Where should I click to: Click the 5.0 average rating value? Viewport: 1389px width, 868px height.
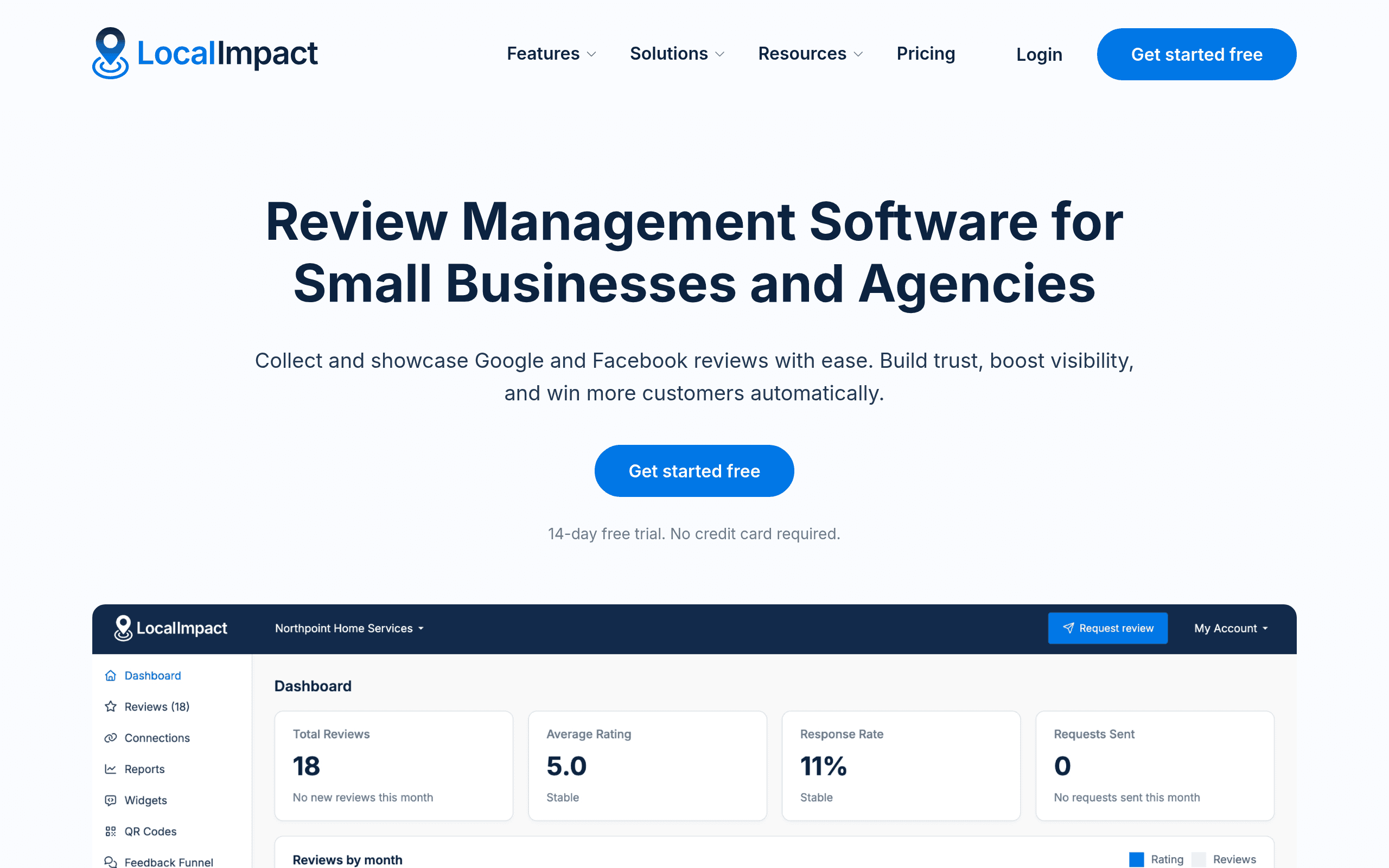click(566, 766)
